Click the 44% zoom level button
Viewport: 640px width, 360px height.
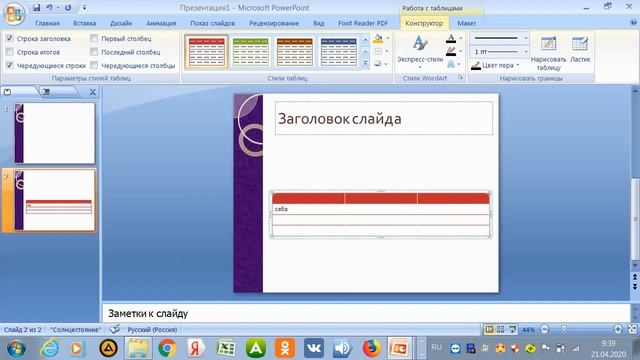click(x=528, y=329)
